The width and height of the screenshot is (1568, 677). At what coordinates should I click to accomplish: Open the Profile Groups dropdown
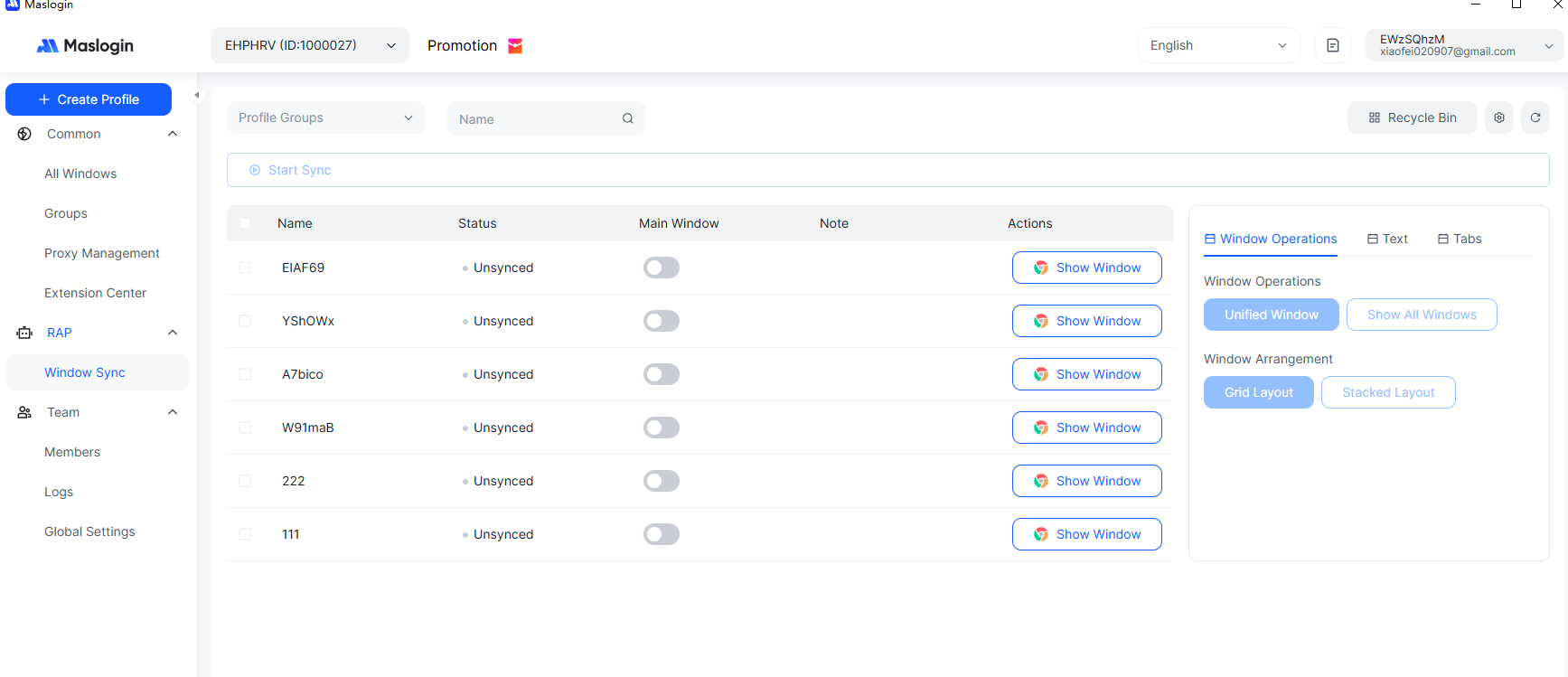tap(325, 118)
